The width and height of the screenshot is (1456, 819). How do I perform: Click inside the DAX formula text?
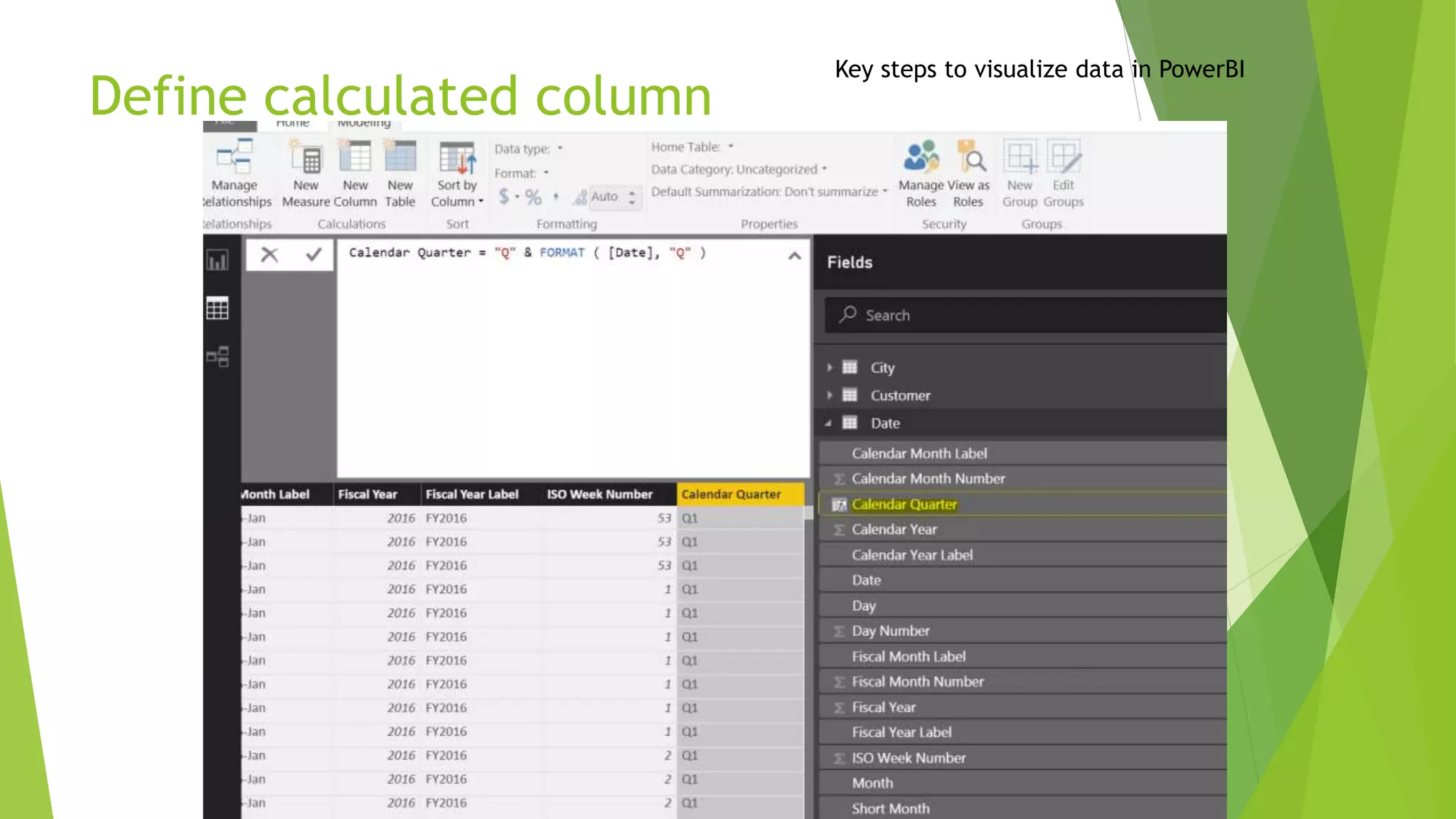[528, 252]
